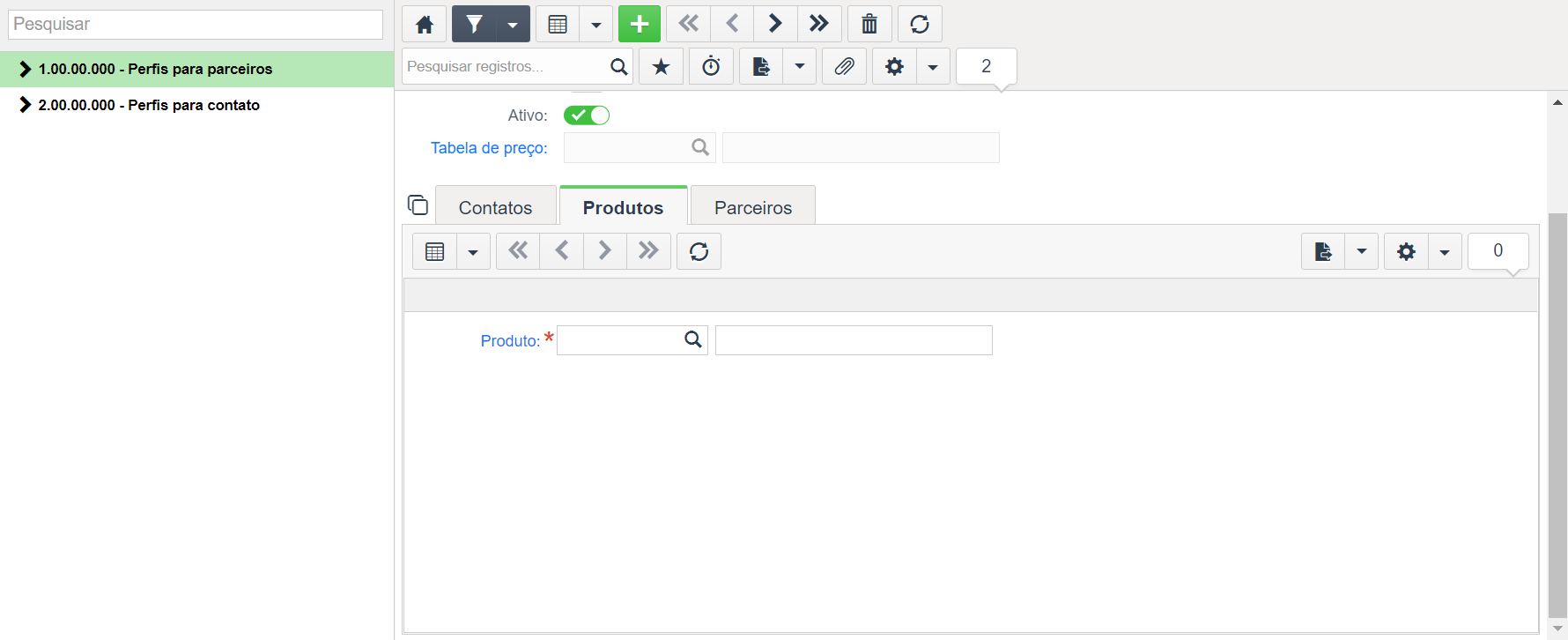Switch to the Parceiros tab
The image size is (1568, 640).
pyautogui.click(x=753, y=207)
